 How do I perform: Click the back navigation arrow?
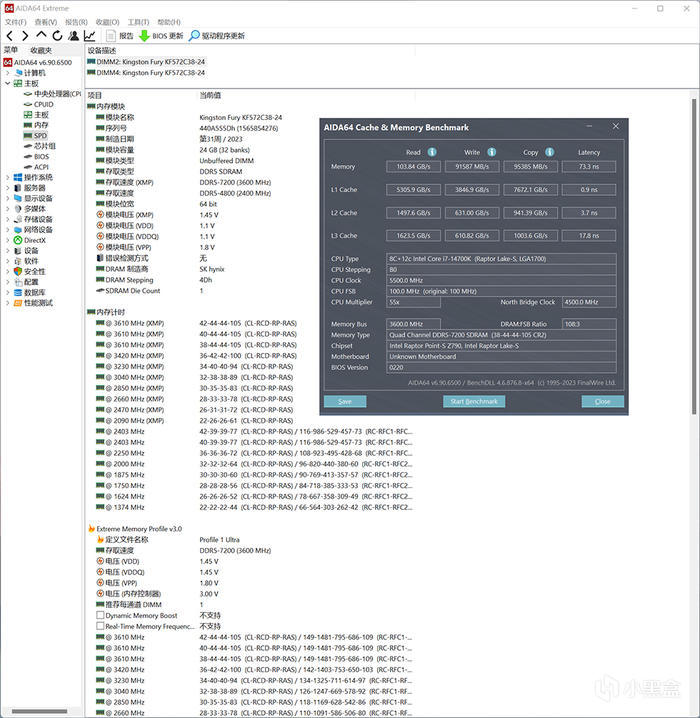(10, 36)
